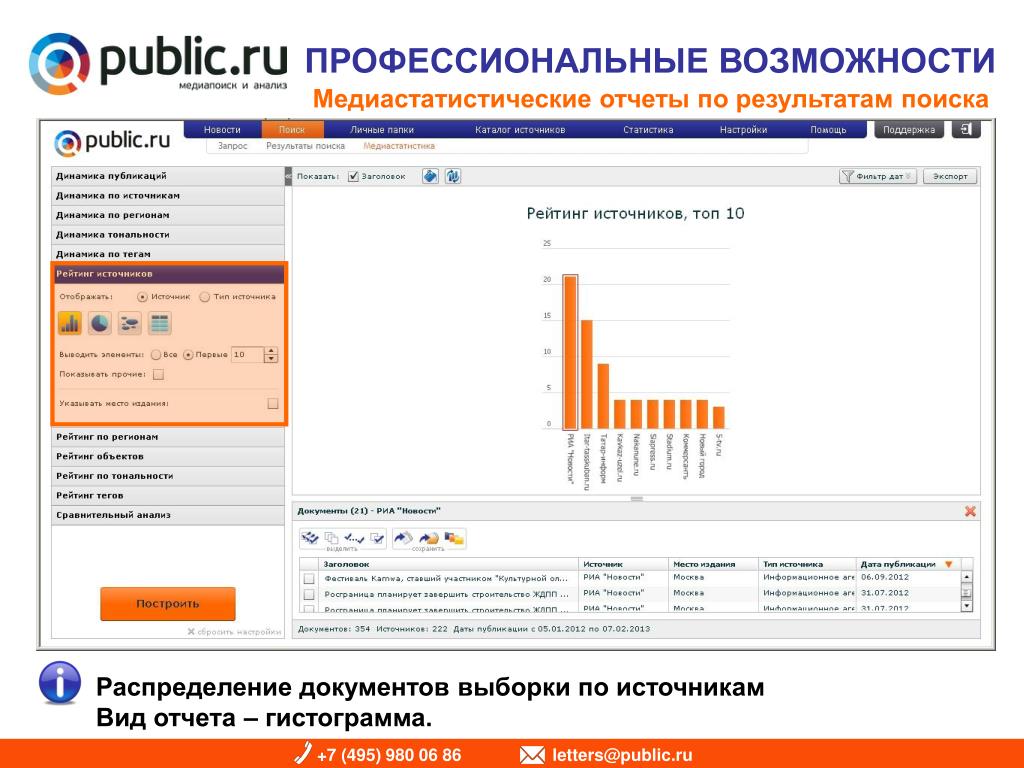The width and height of the screenshot is (1024, 768).
Task: Open the Личные папки tab
Action: 381,130
